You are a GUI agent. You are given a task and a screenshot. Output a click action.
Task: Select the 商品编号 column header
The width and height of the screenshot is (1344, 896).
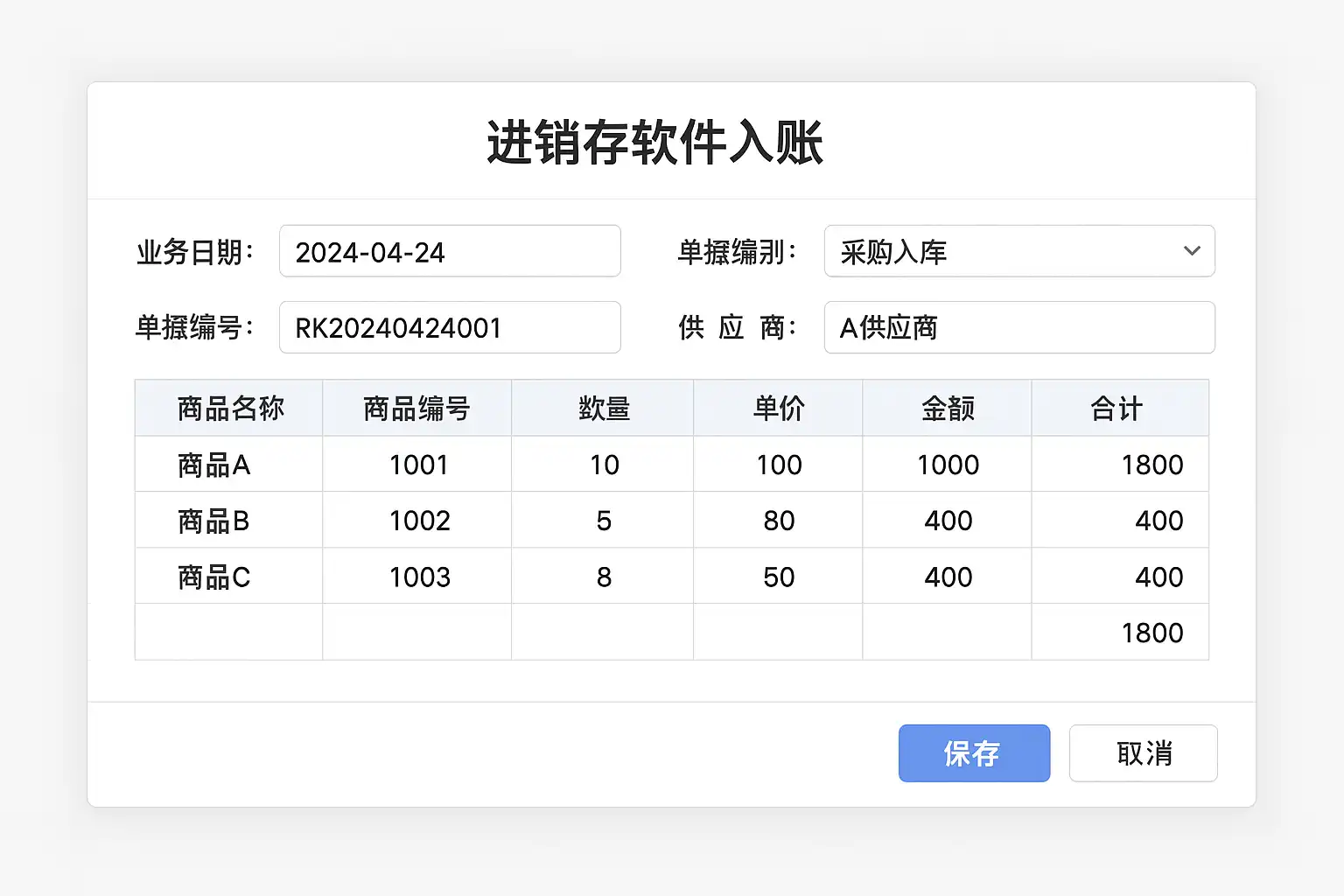click(x=416, y=409)
